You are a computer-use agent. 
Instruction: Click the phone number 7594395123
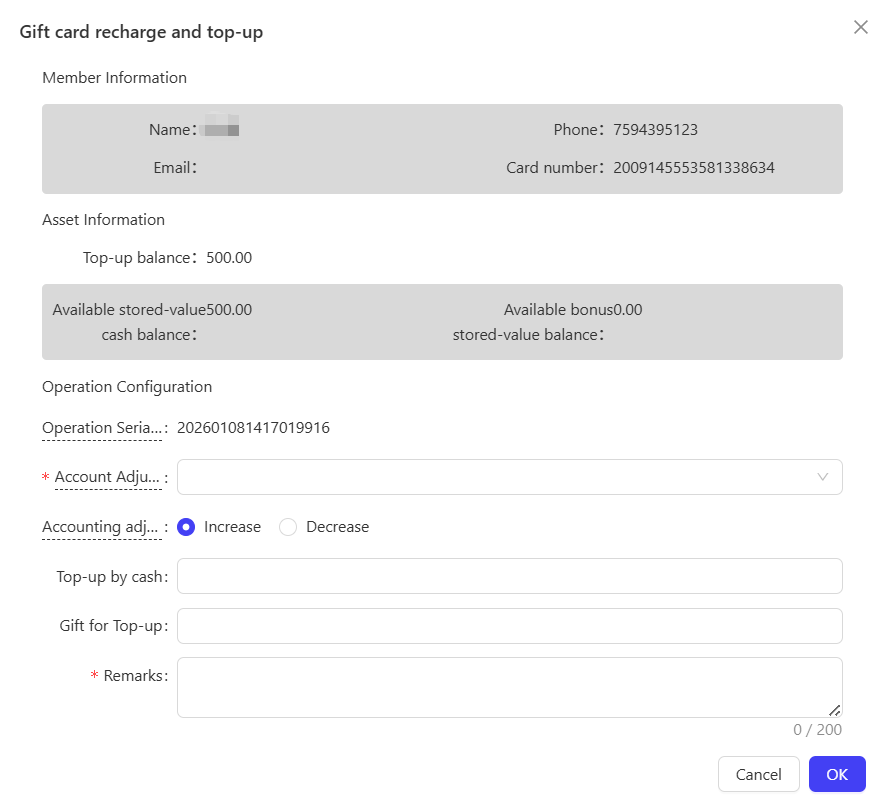[655, 129]
